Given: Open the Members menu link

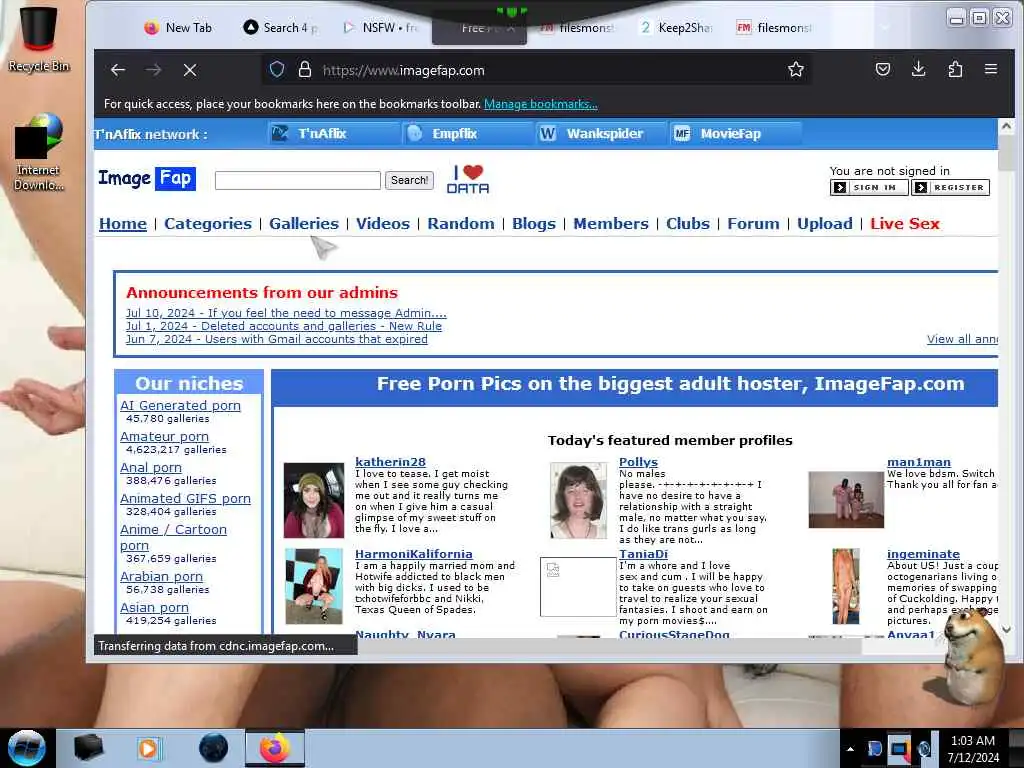Looking at the screenshot, I should (x=611, y=223).
